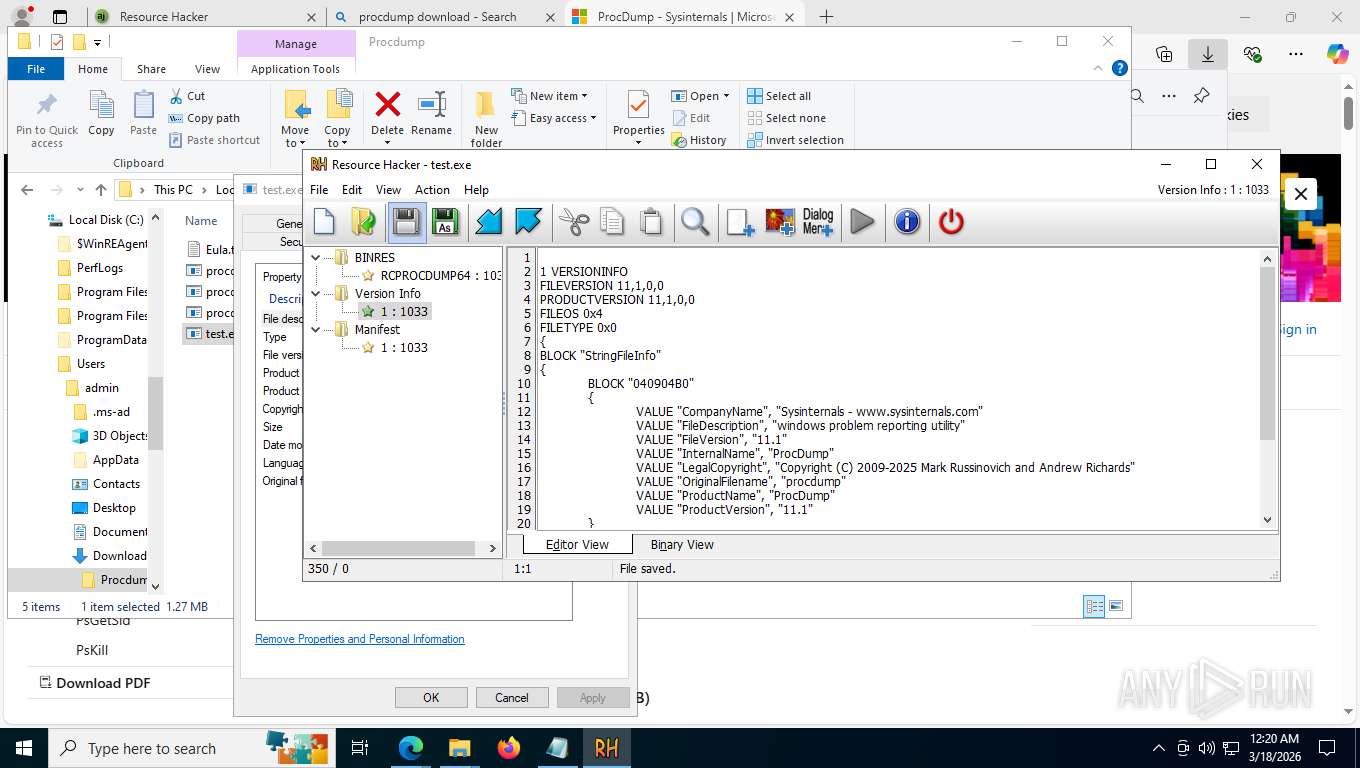Image resolution: width=1360 pixels, height=768 pixels.
Task: Collapse the Version Info tree node
Action: [x=316, y=293]
